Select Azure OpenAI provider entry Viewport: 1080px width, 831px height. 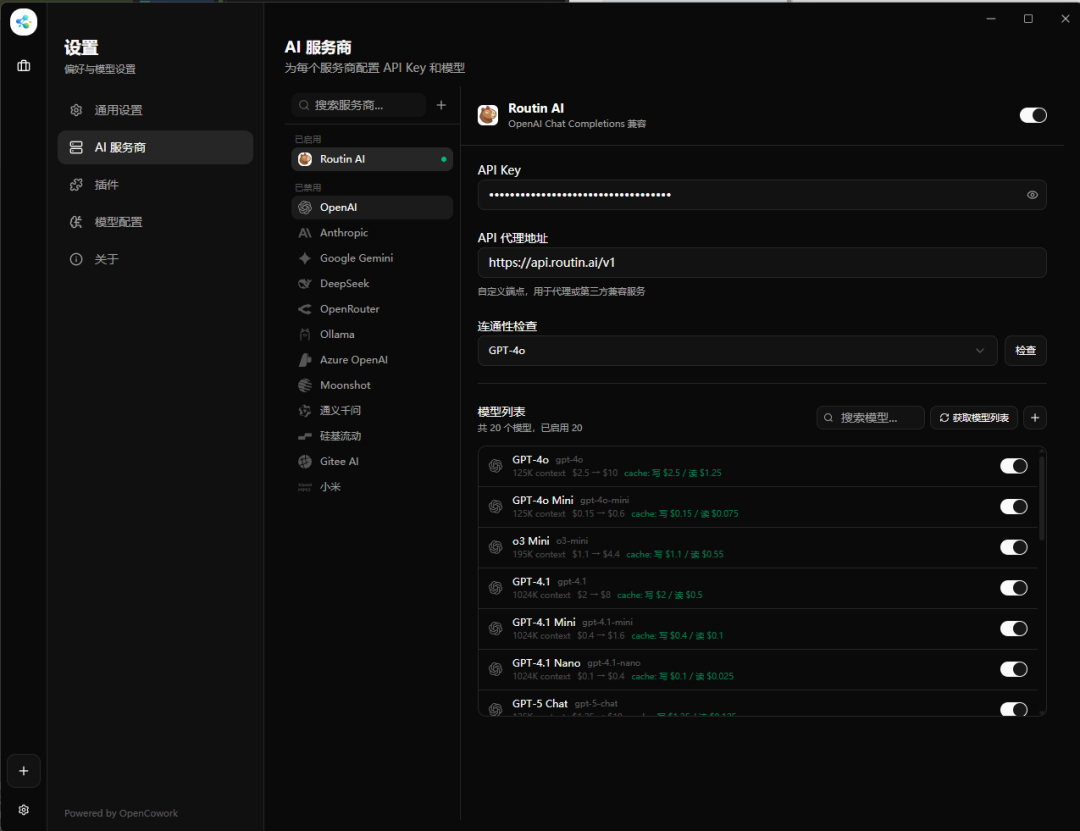coord(372,360)
